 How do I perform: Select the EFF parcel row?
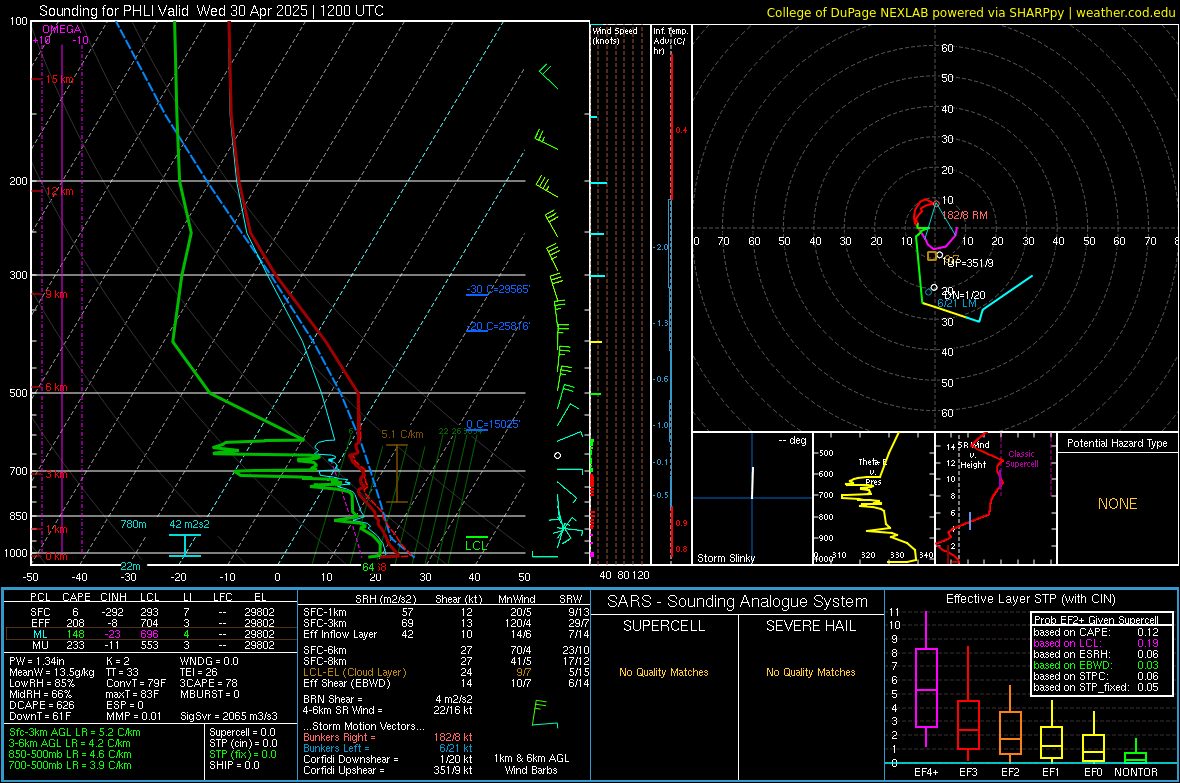coord(153,623)
